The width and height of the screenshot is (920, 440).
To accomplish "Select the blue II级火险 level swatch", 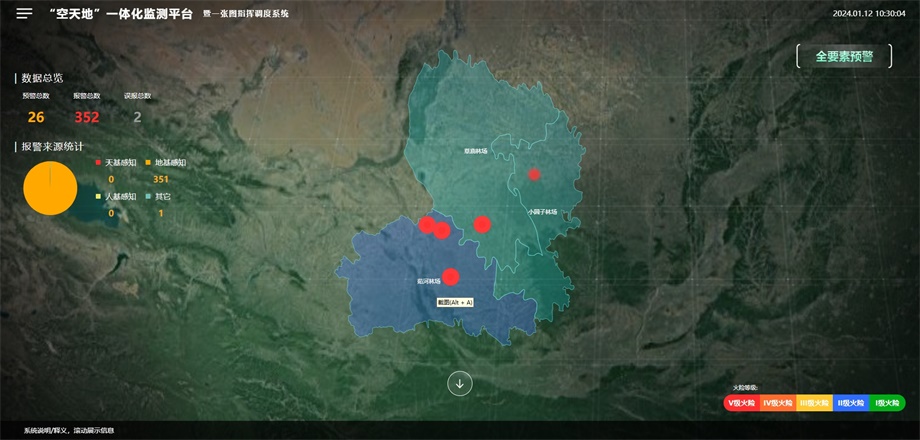I will (850, 403).
